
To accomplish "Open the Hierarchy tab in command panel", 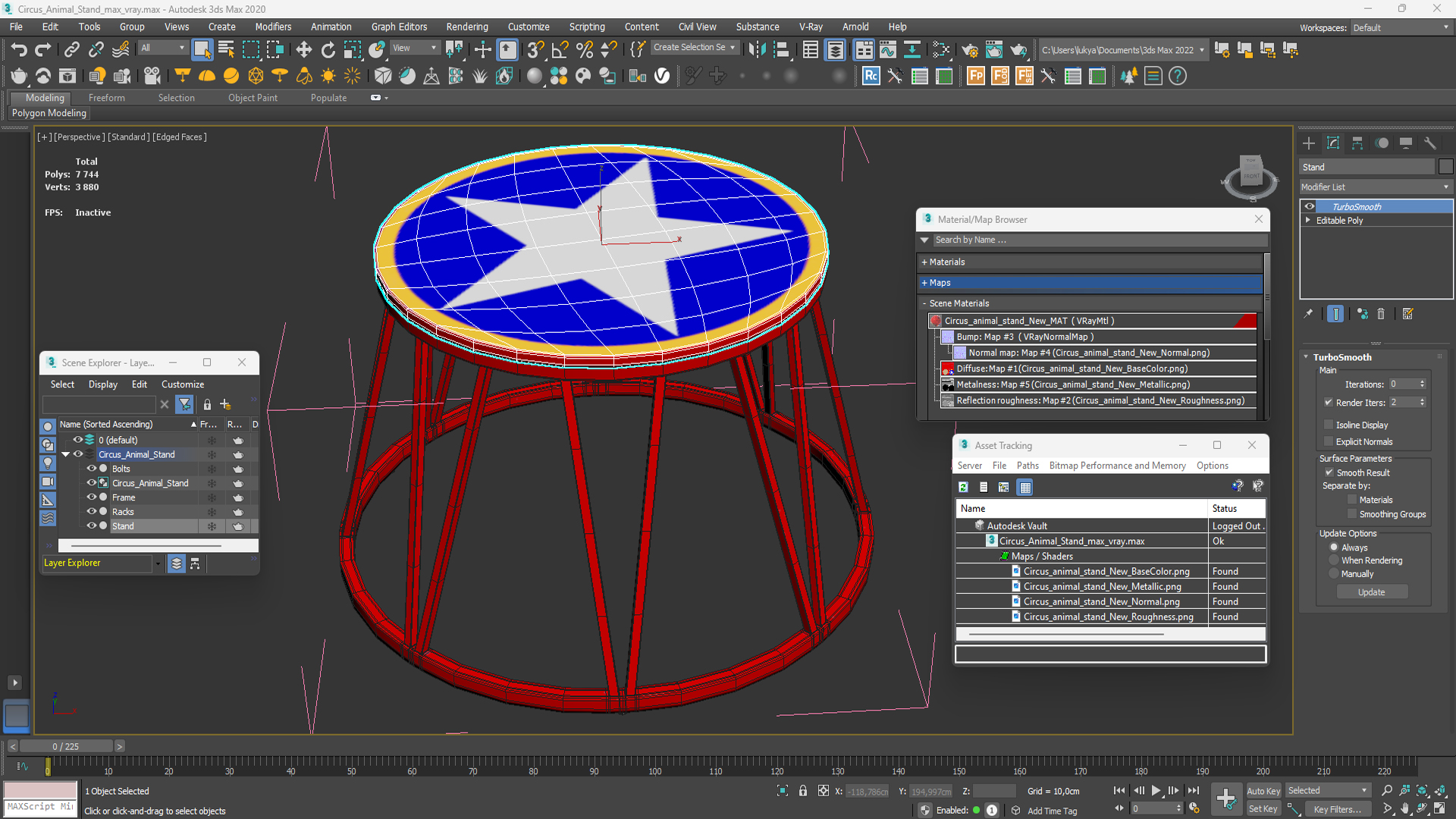I will tap(1357, 143).
